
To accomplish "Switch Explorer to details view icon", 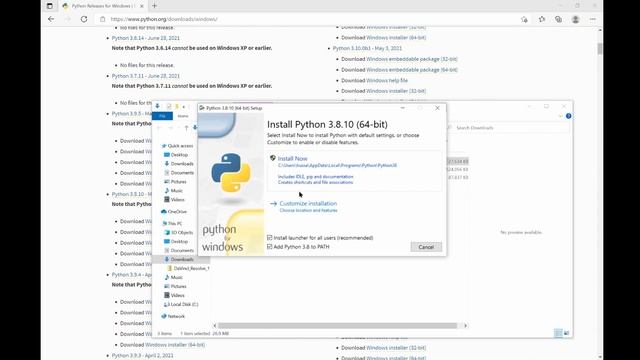I will (558, 333).
